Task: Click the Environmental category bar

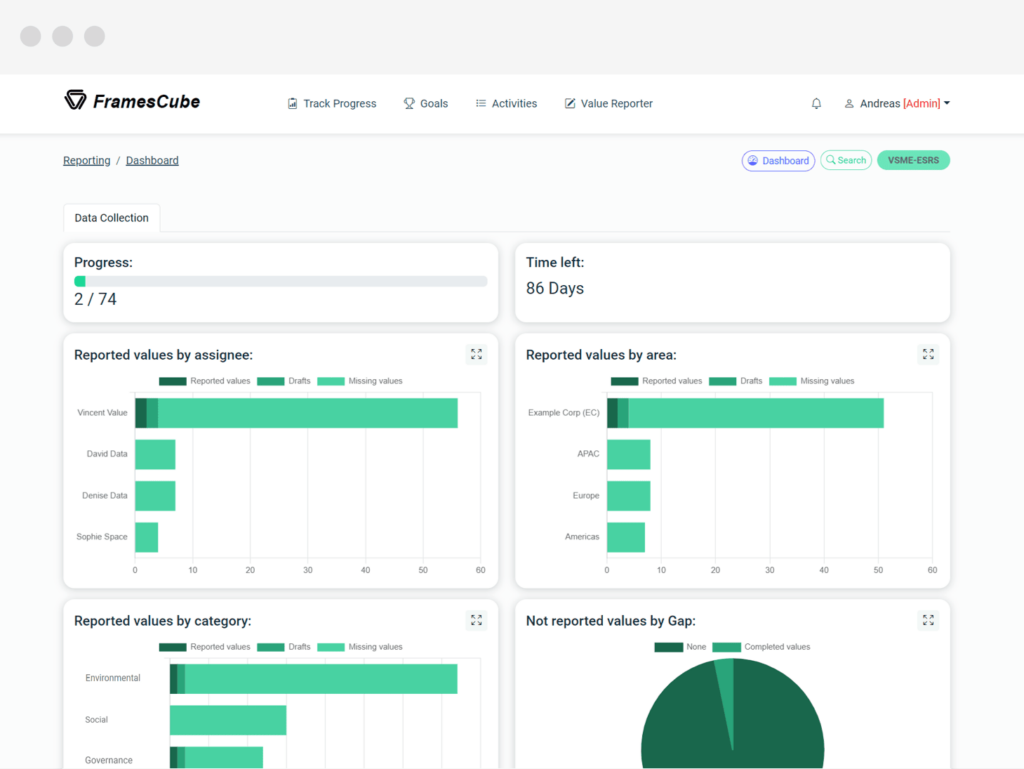Action: pyautogui.click(x=313, y=679)
